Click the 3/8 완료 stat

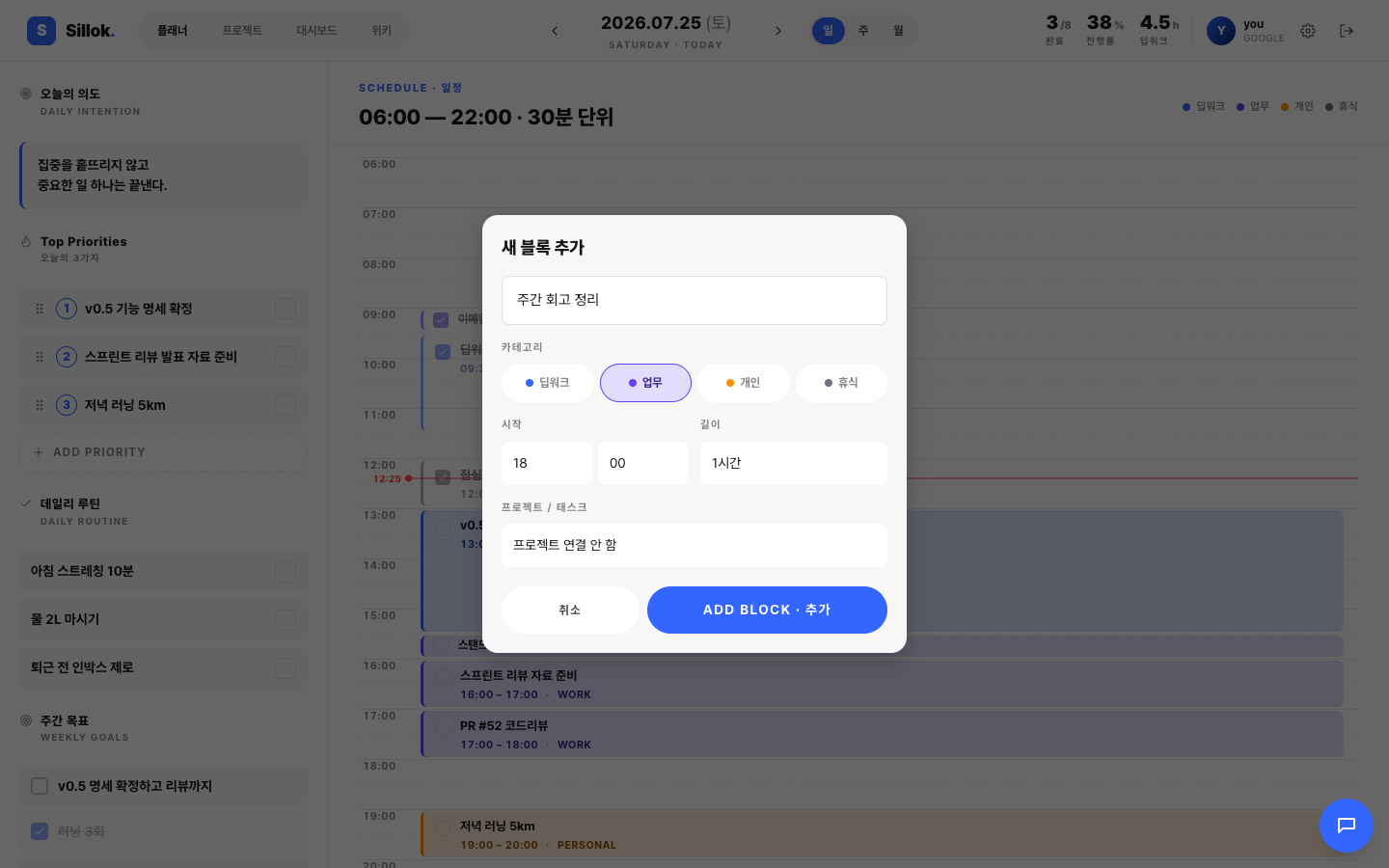point(1058,30)
